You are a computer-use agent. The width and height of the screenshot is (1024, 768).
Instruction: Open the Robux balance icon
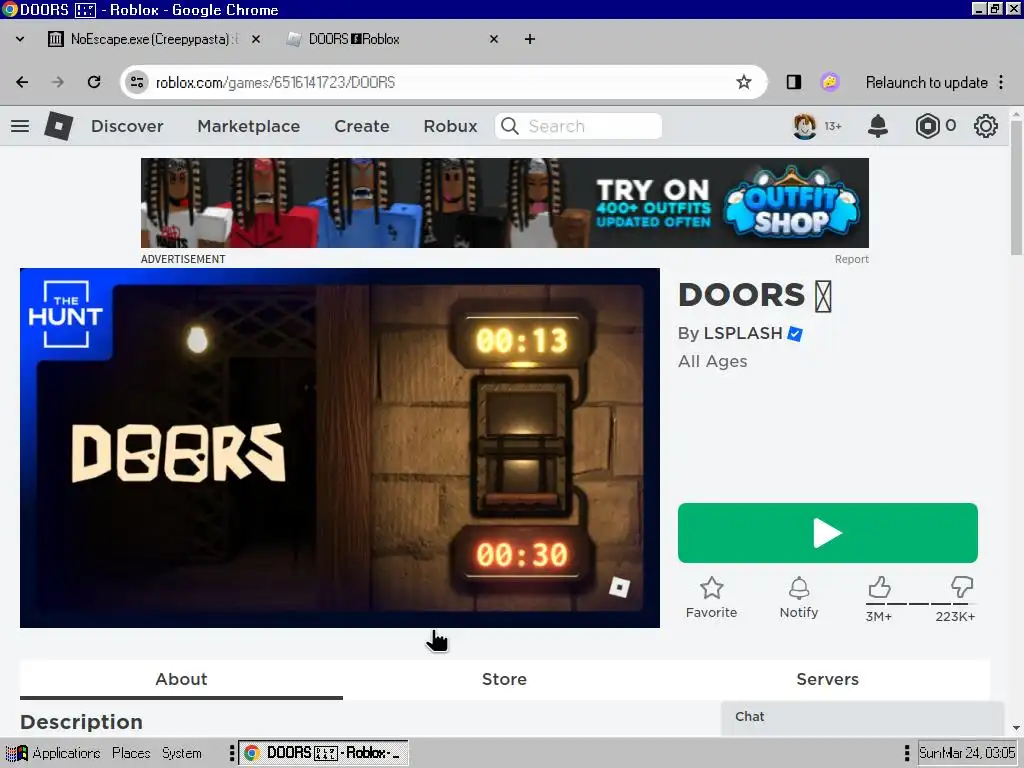point(927,126)
